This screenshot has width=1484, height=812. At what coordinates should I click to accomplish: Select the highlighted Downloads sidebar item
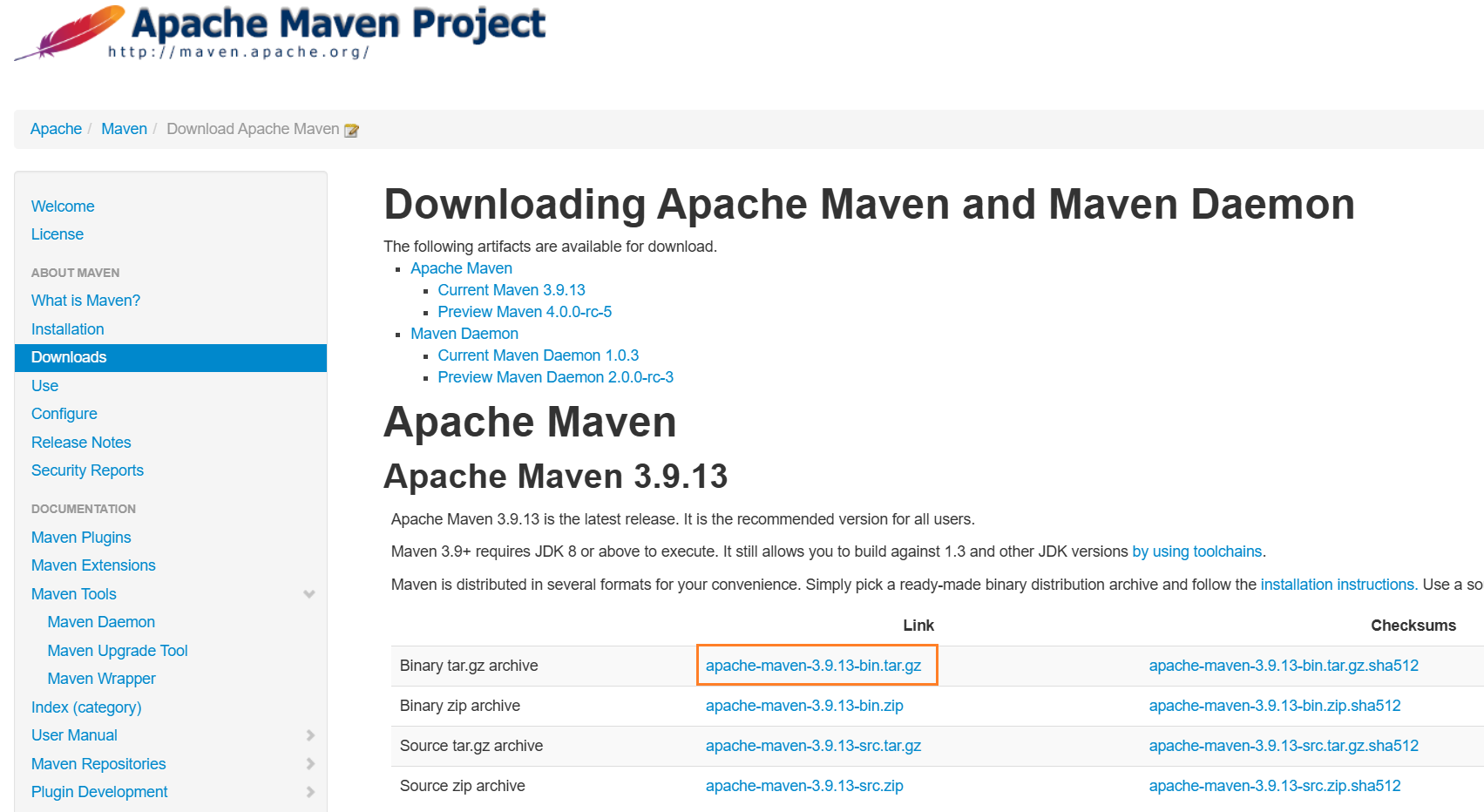point(171,357)
